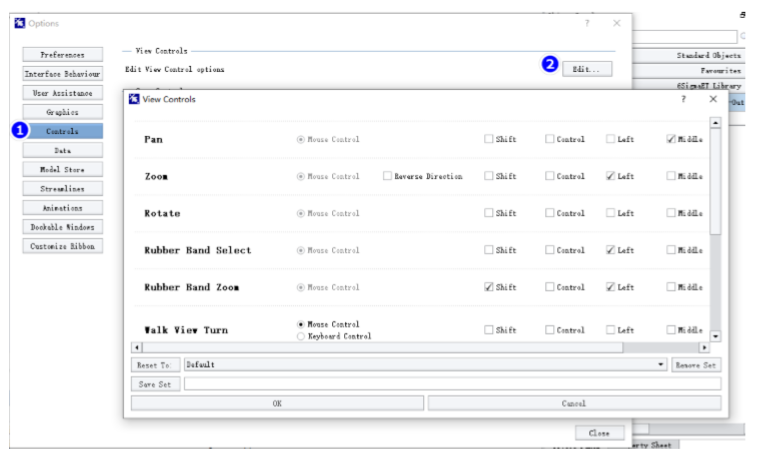
Task: Click the Save Set name input field
Action: [450, 384]
